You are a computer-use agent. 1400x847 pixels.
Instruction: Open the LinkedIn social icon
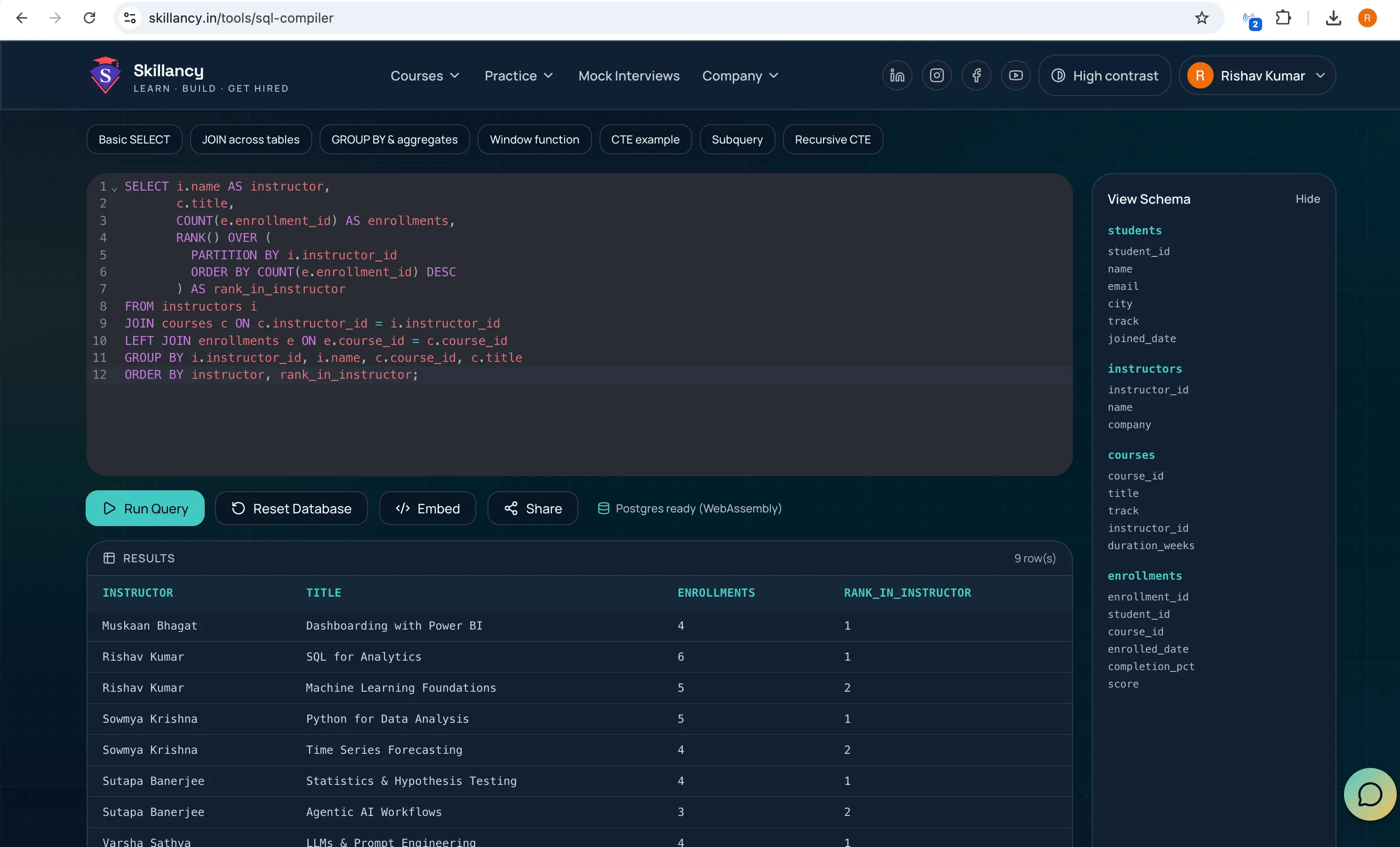[897, 76]
